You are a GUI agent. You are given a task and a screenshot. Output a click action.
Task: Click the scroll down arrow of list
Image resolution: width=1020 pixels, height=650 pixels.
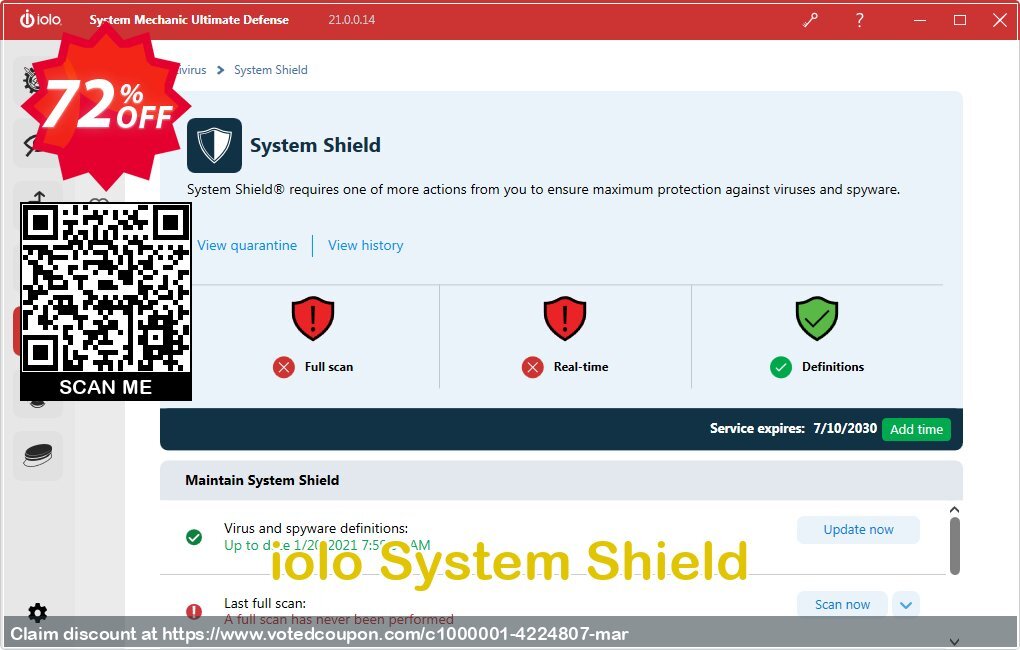tap(954, 642)
